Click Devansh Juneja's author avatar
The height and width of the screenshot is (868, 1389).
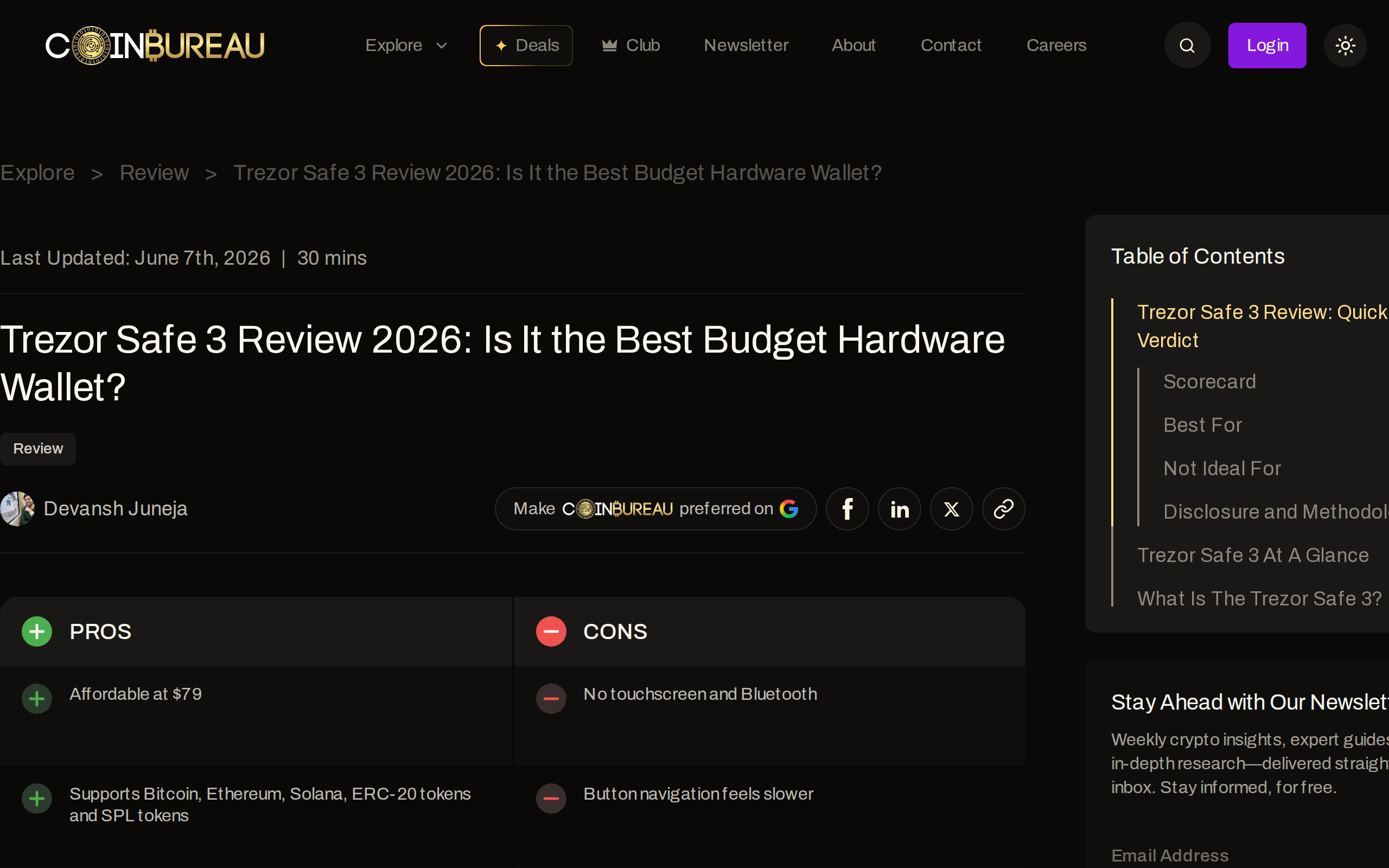tap(17, 509)
